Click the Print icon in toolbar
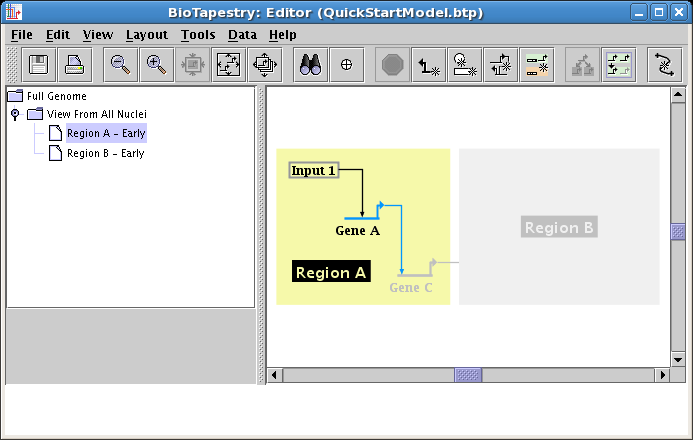The width and height of the screenshot is (693, 440). point(75,64)
